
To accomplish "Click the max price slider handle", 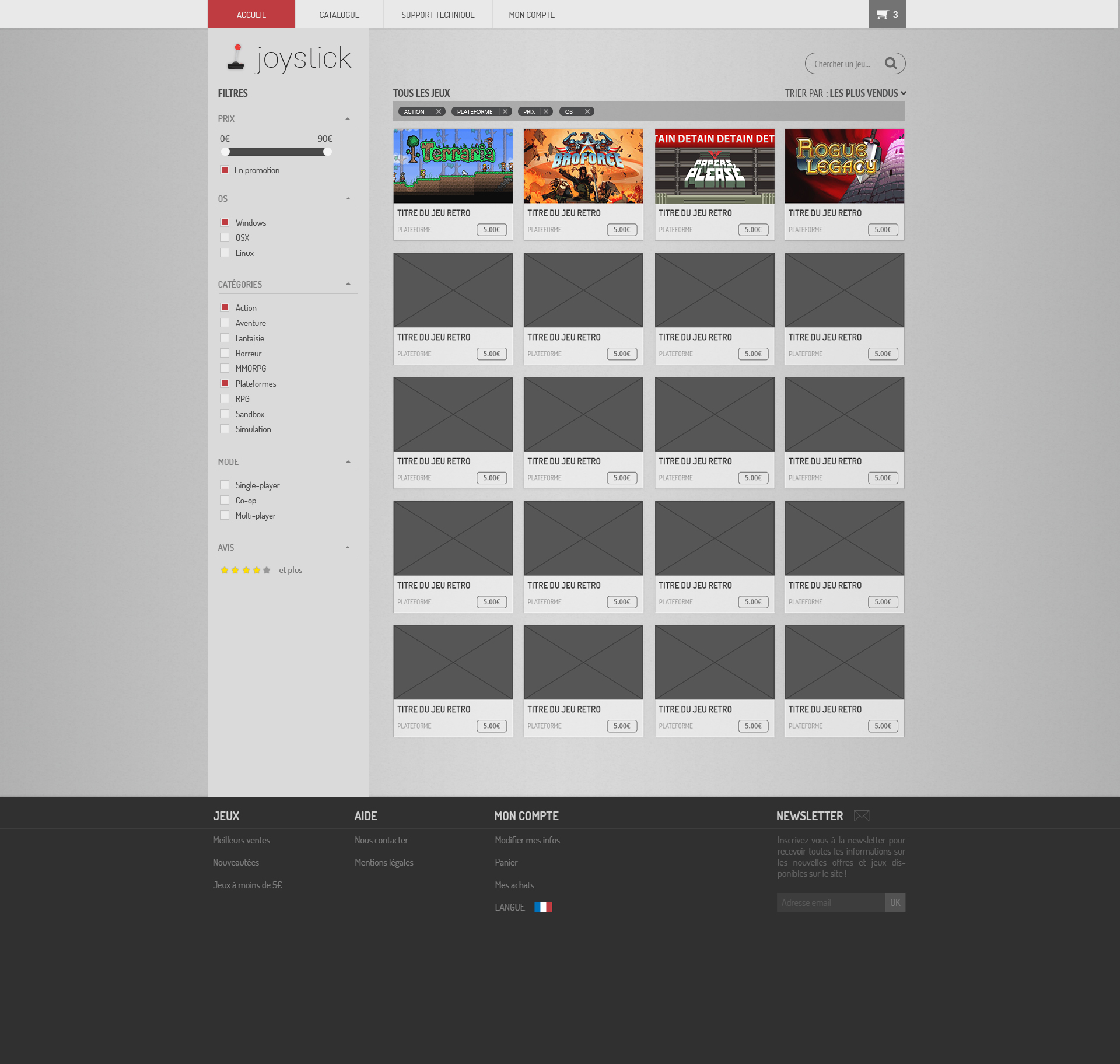I will tap(327, 152).
